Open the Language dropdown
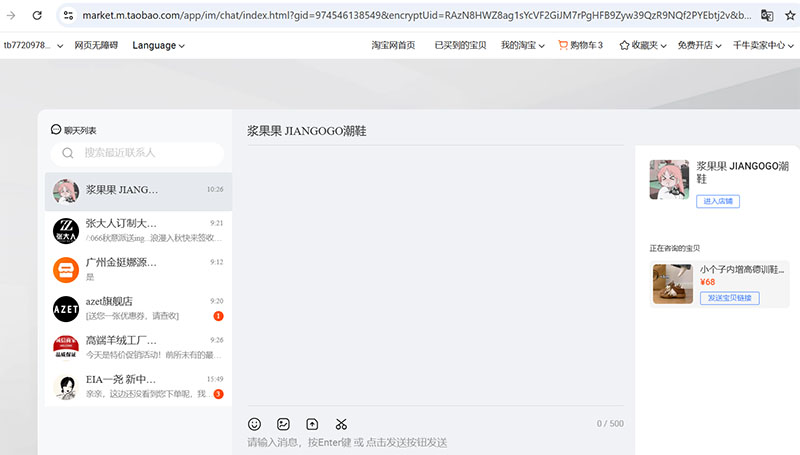The width and height of the screenshot is (800, 455). click(158, 45)
